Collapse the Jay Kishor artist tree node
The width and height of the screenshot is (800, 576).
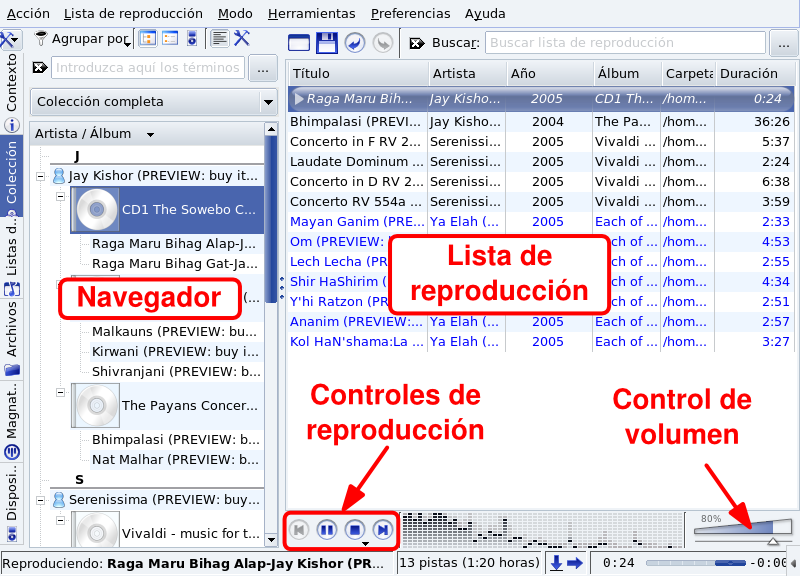pos(40,175)
